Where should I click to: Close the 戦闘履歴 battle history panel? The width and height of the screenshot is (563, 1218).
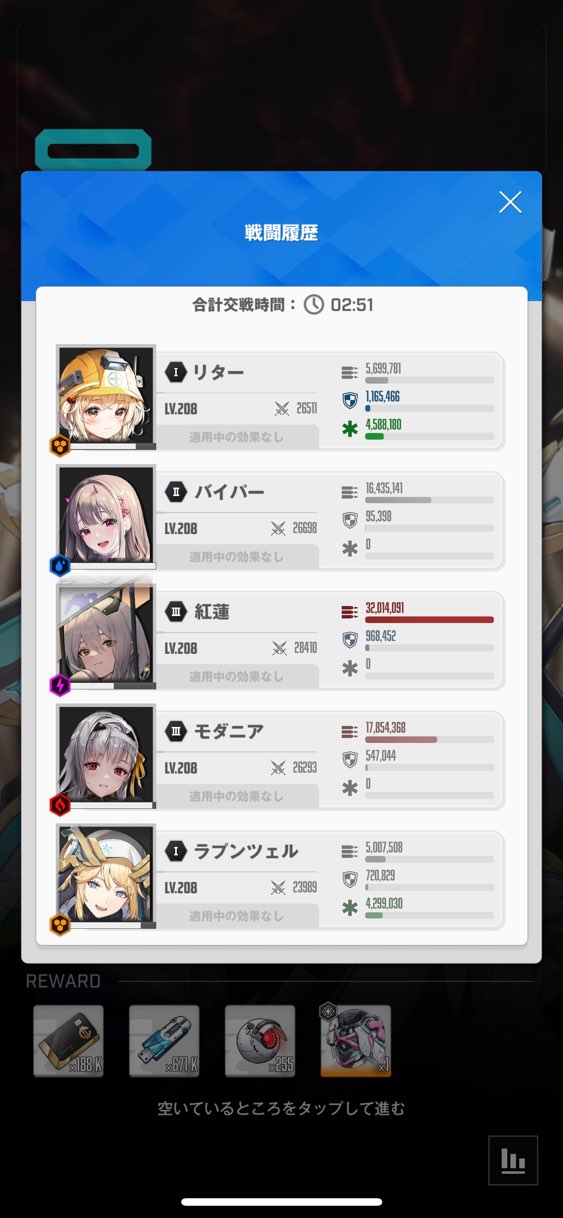pos(510,202)
